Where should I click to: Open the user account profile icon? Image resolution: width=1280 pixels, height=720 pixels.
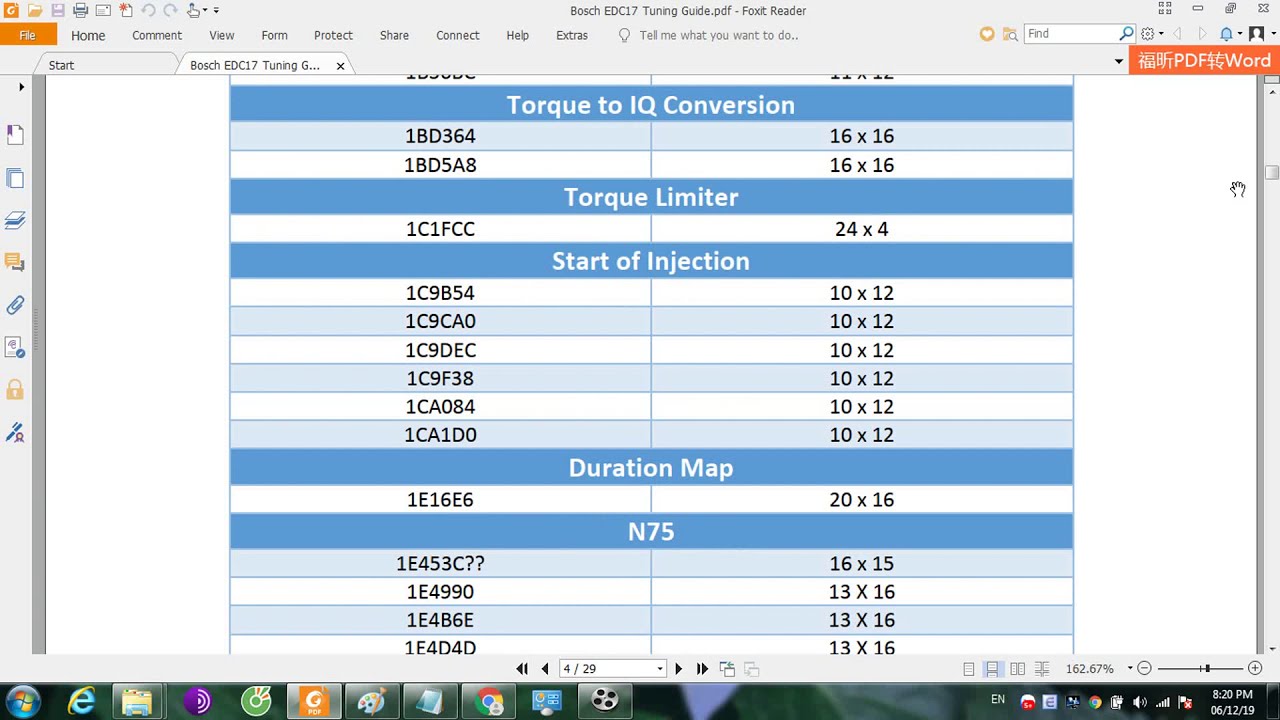1257,34
